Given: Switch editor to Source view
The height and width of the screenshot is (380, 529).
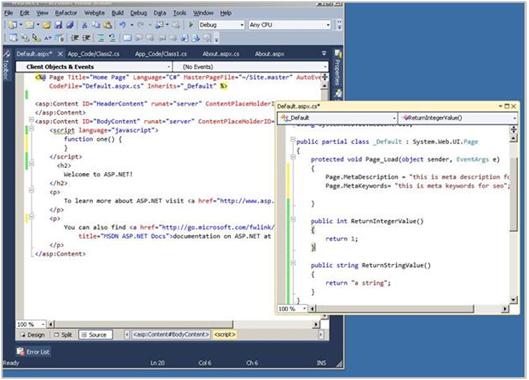Looking at the screenshot, I should click(94, 335).
